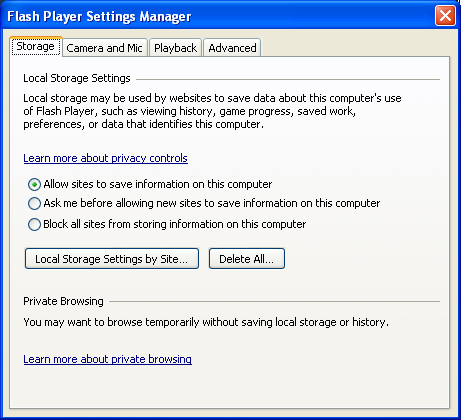This screenshot has width=461, height=420.
Task: Open Local Storage Settings by Site
Action: tap(112, 259)
